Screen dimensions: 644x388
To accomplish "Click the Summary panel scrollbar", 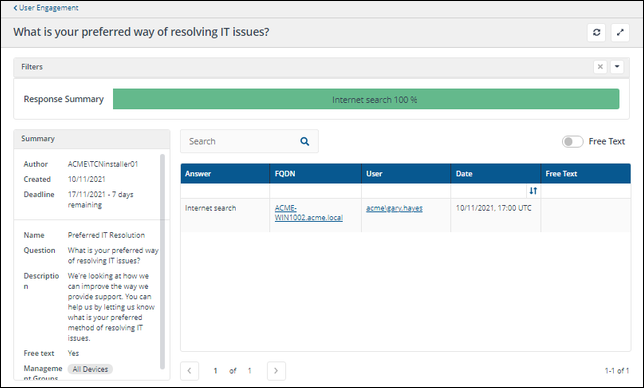I will (x=162, y=262).
